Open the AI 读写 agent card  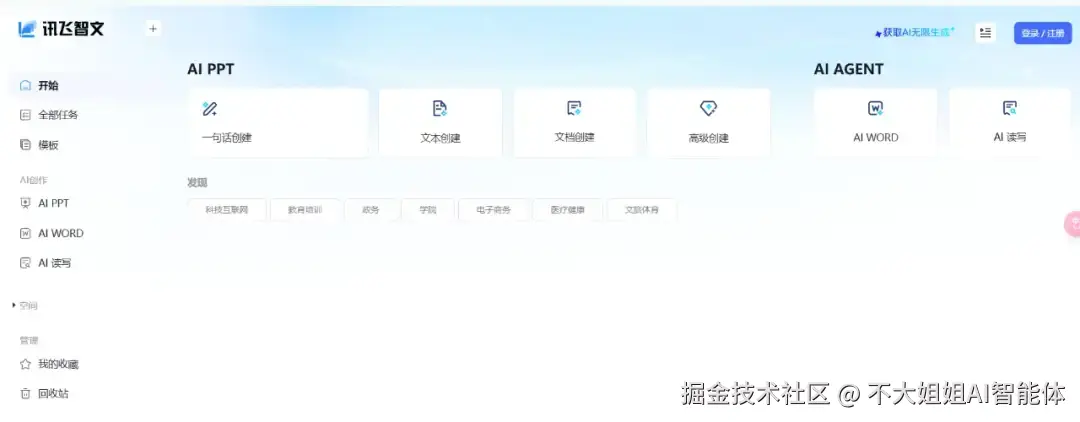pos(1010,123)
